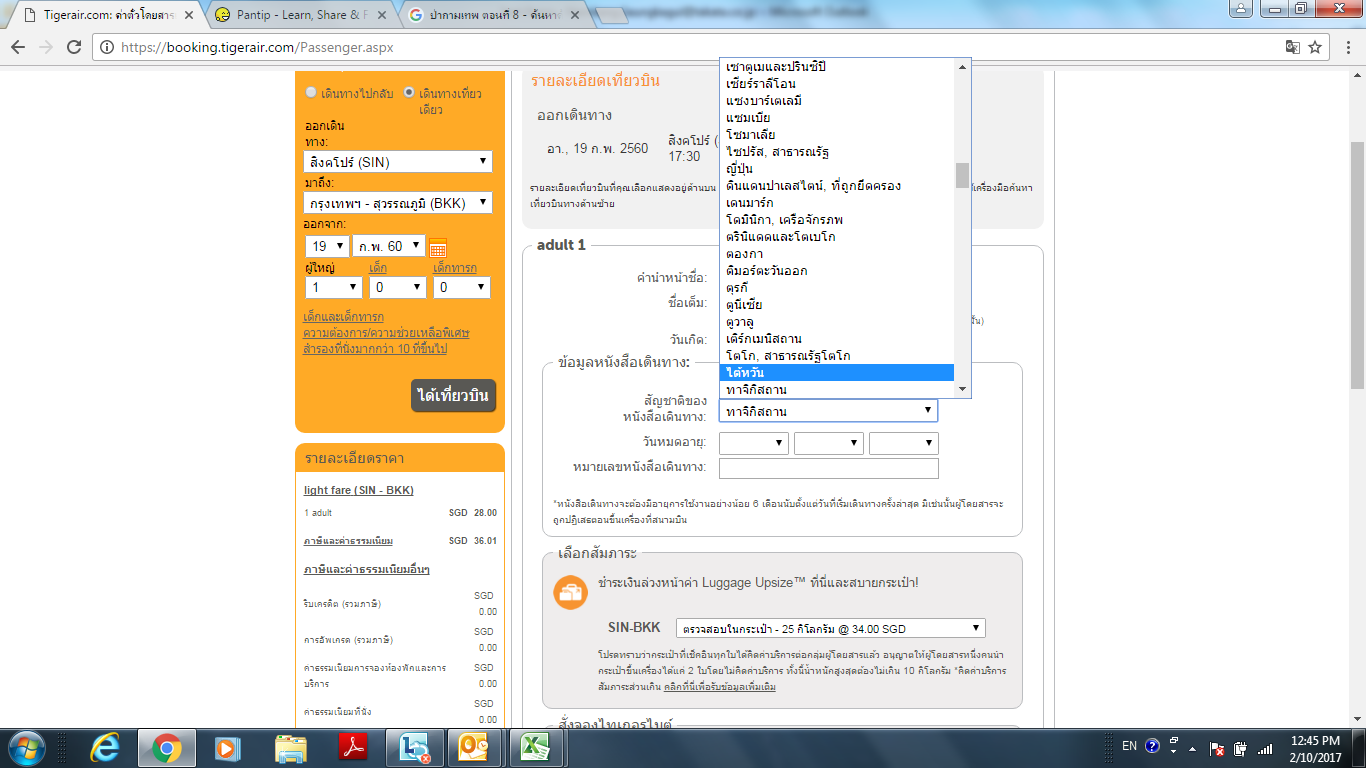Open the last passport expiry date dropdown
Image resolution: width=1366 pixels, height=768 pixels.
click(904, 443)
